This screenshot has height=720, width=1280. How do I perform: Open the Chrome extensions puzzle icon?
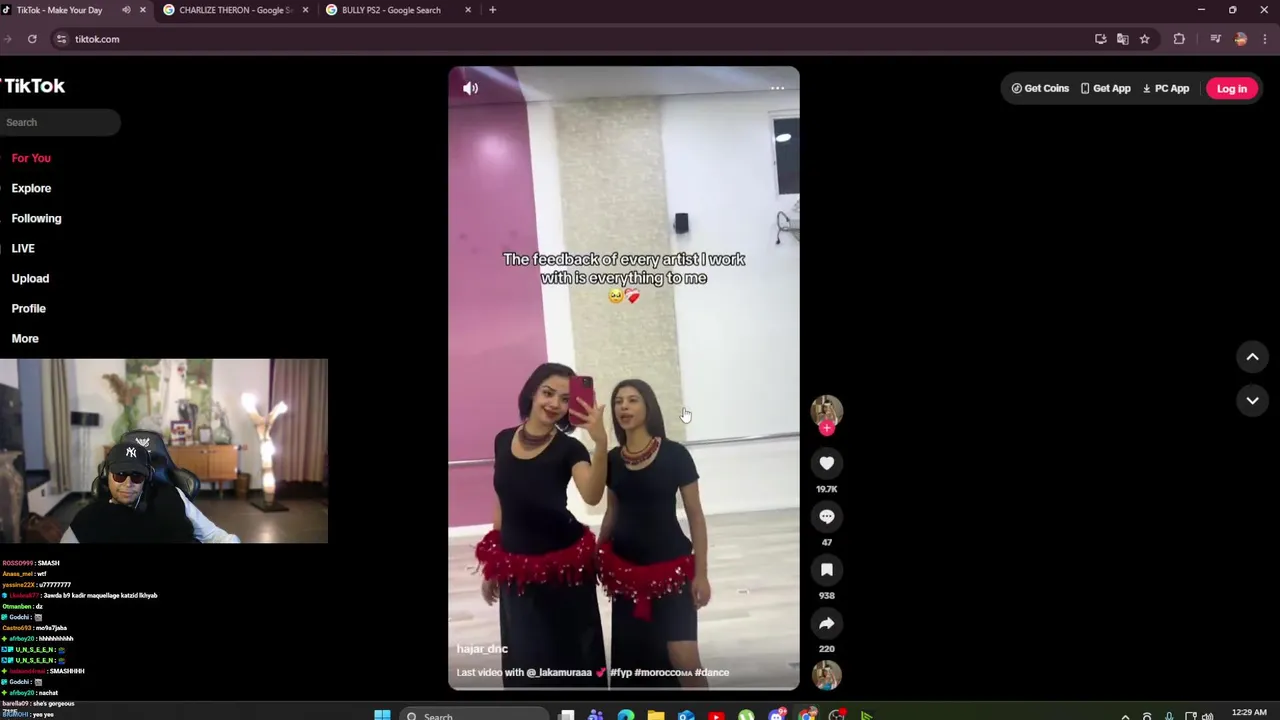coord(1179,39)
